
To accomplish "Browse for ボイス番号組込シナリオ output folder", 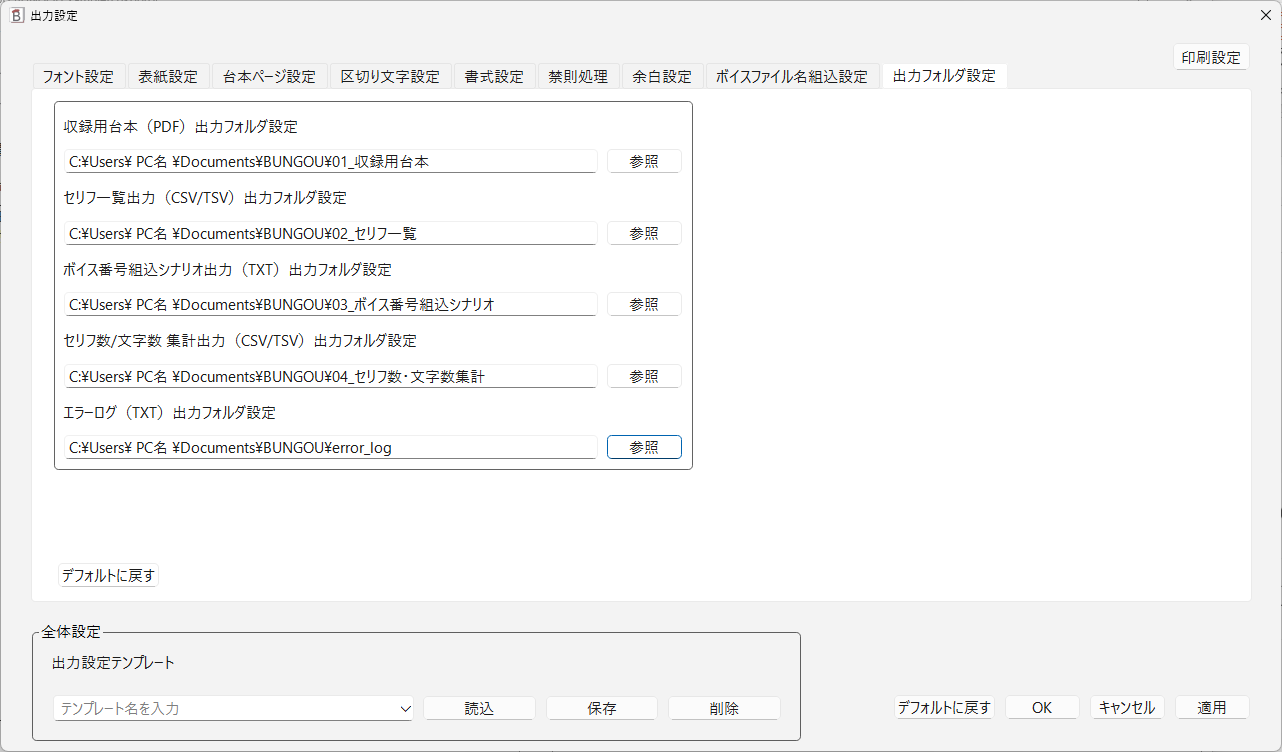I will (x=644, y=303).
